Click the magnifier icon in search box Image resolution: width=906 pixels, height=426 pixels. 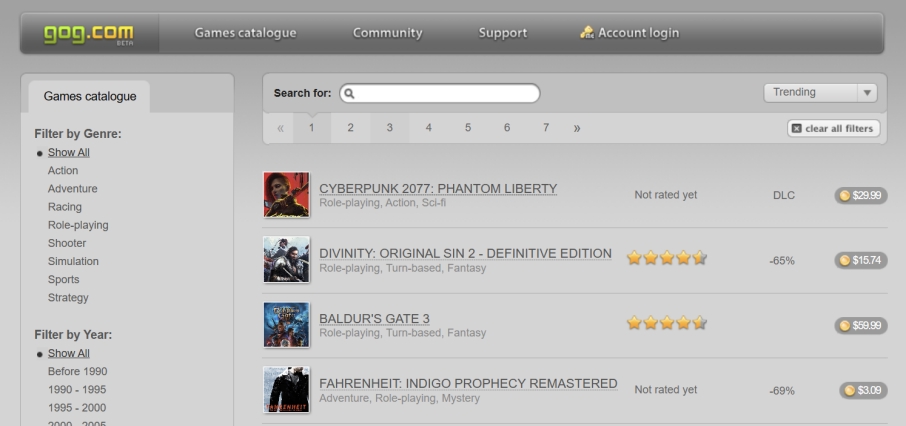coord(349,93)
